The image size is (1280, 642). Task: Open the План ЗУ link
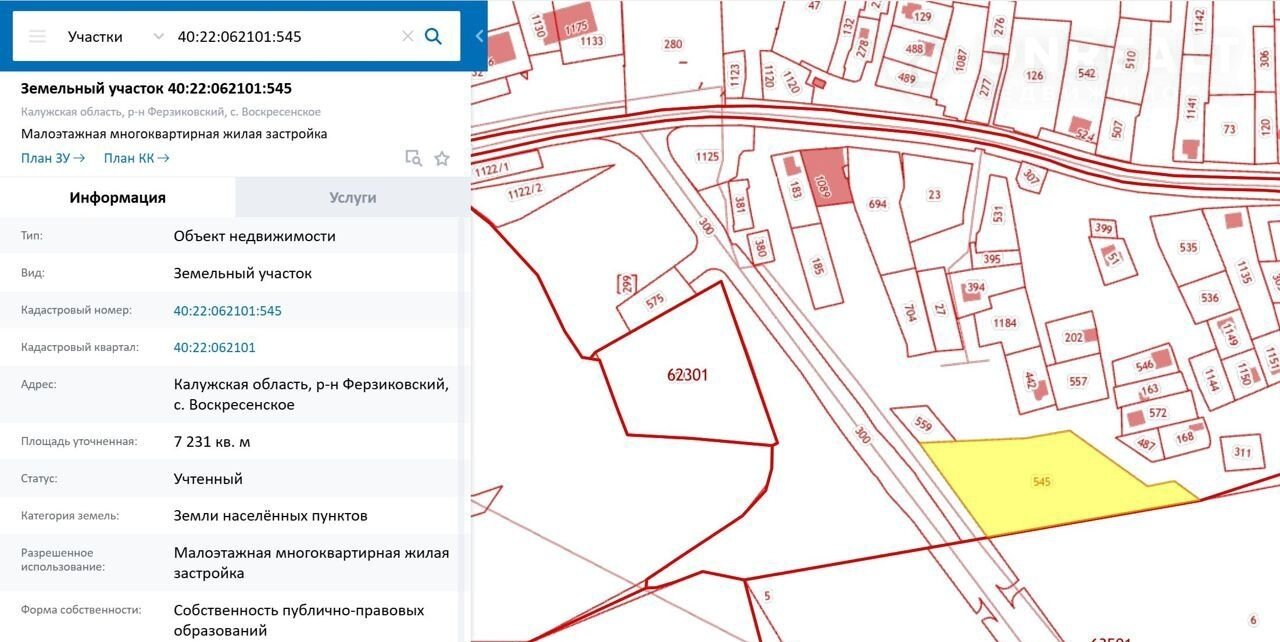[53, 158]
